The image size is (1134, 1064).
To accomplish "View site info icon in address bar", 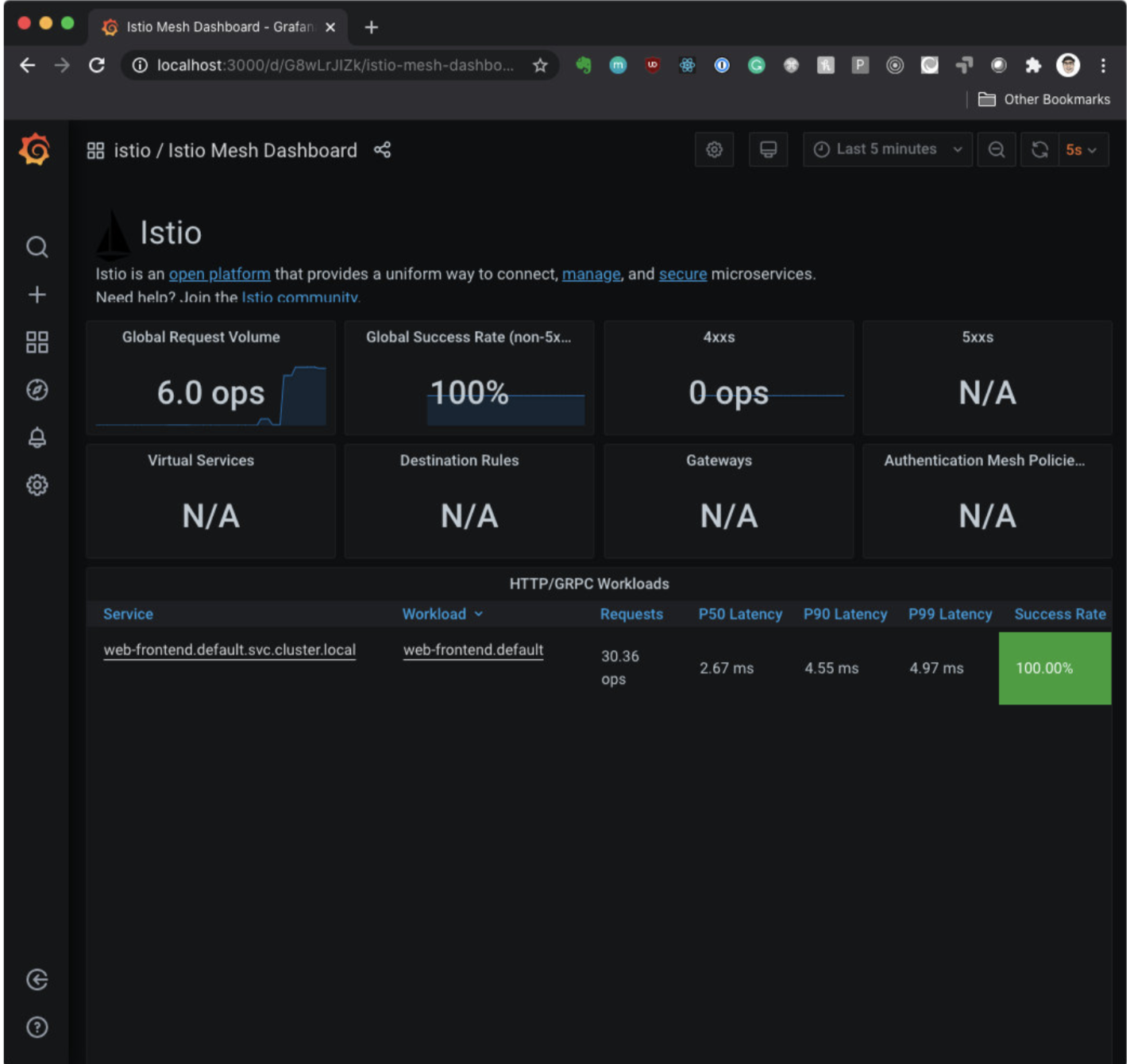I will [140, 65].
